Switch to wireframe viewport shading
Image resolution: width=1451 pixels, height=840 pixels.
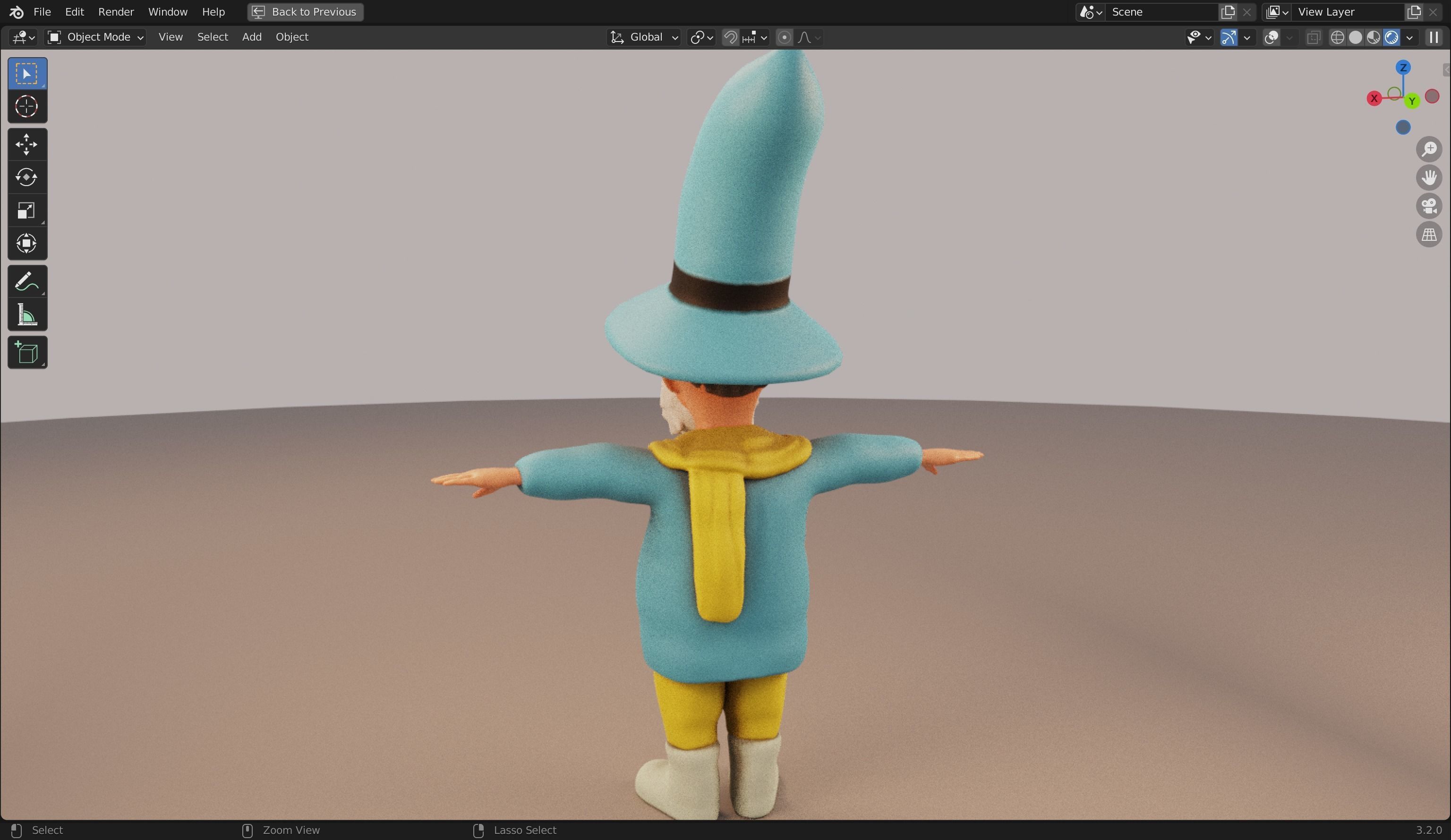click(1337, 37)
